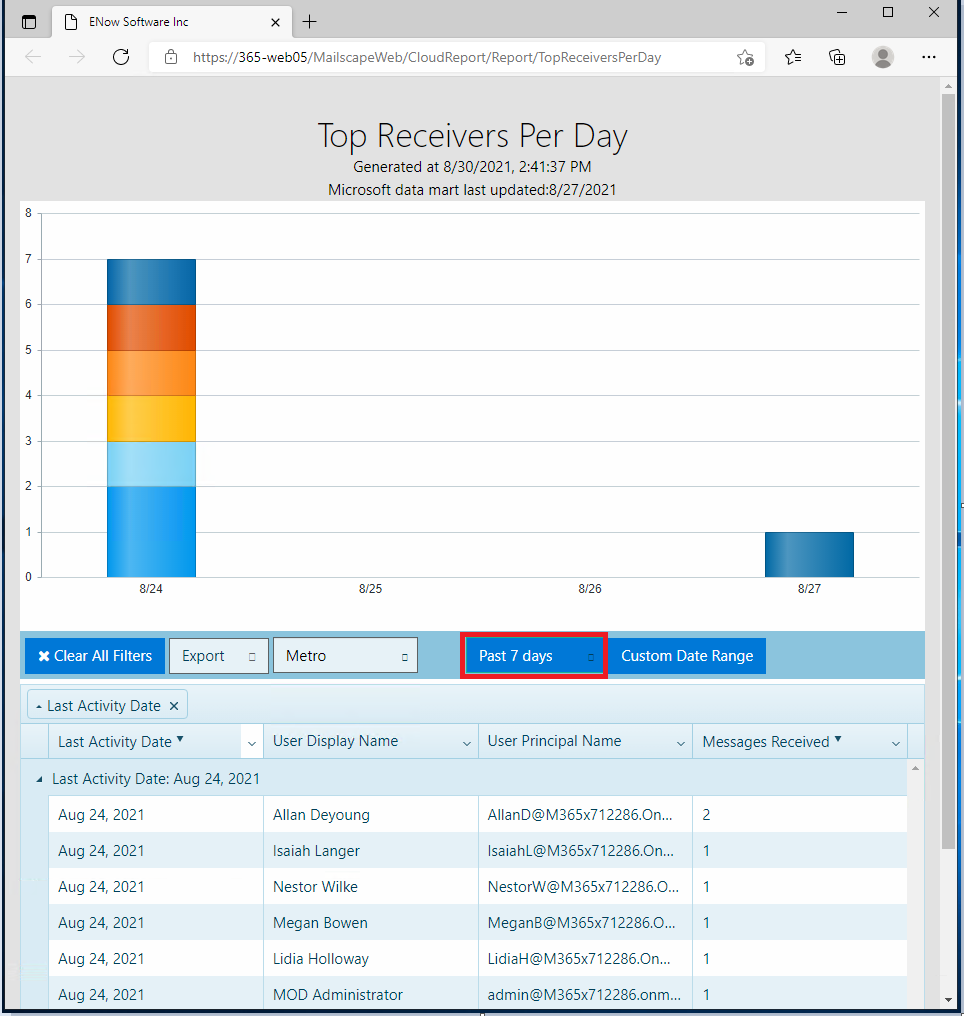Open the Favorites list
Screen dimensions: 964x1016
point(793,57)
